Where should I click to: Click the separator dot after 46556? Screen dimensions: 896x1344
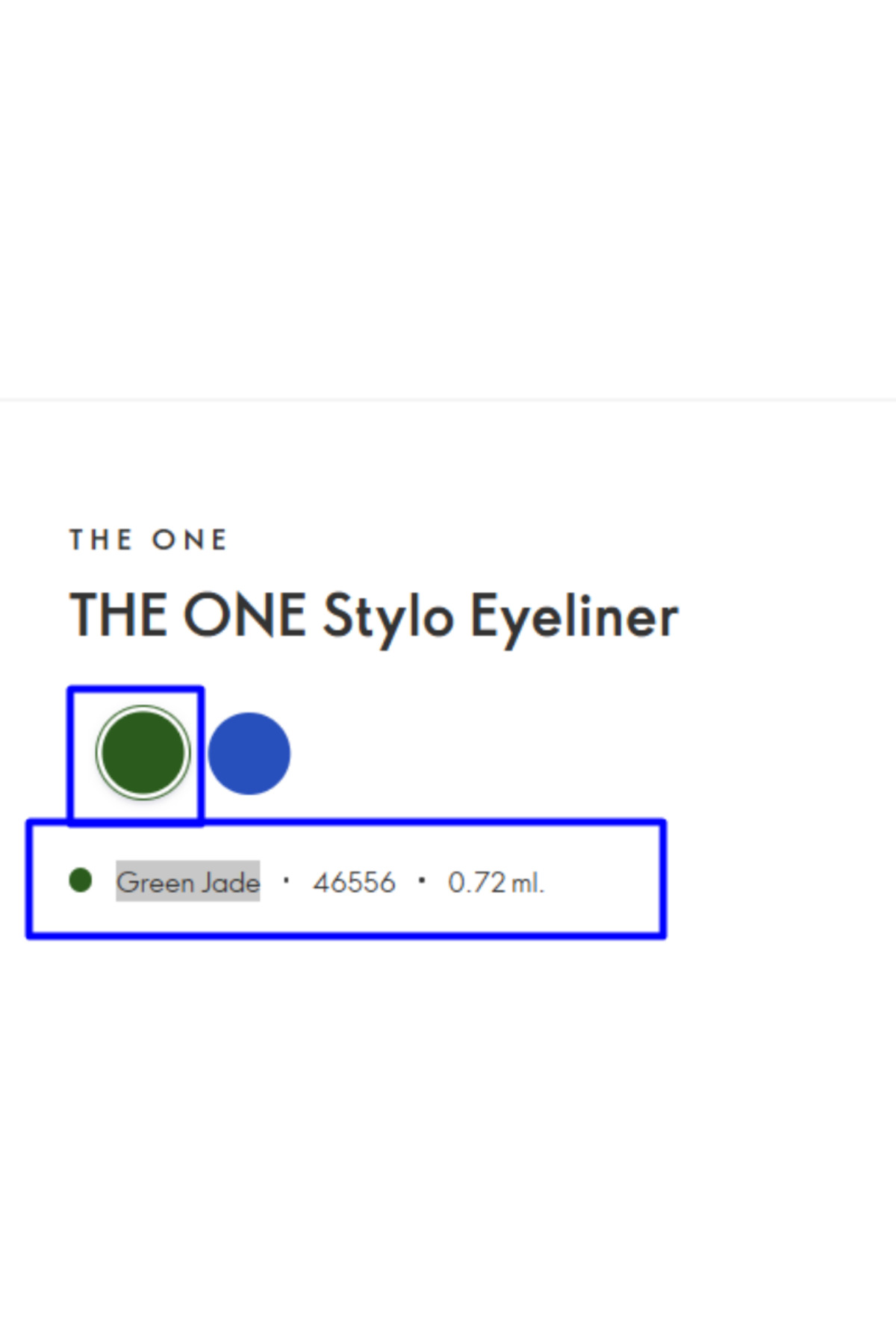(422, 880)
